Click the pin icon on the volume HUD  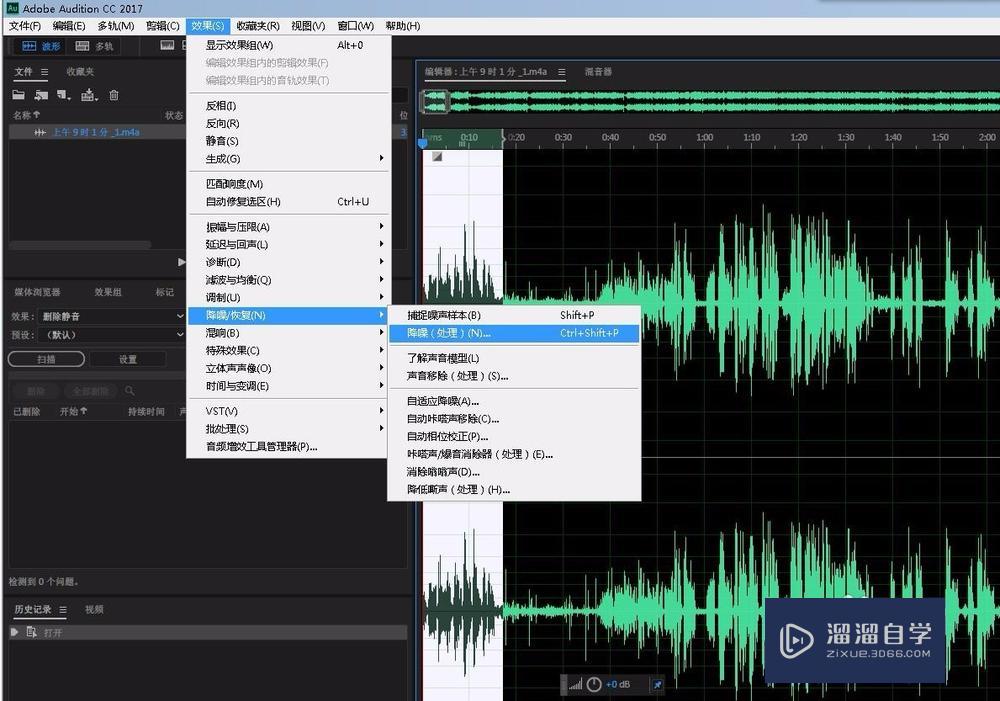click(x=657, y=684)
